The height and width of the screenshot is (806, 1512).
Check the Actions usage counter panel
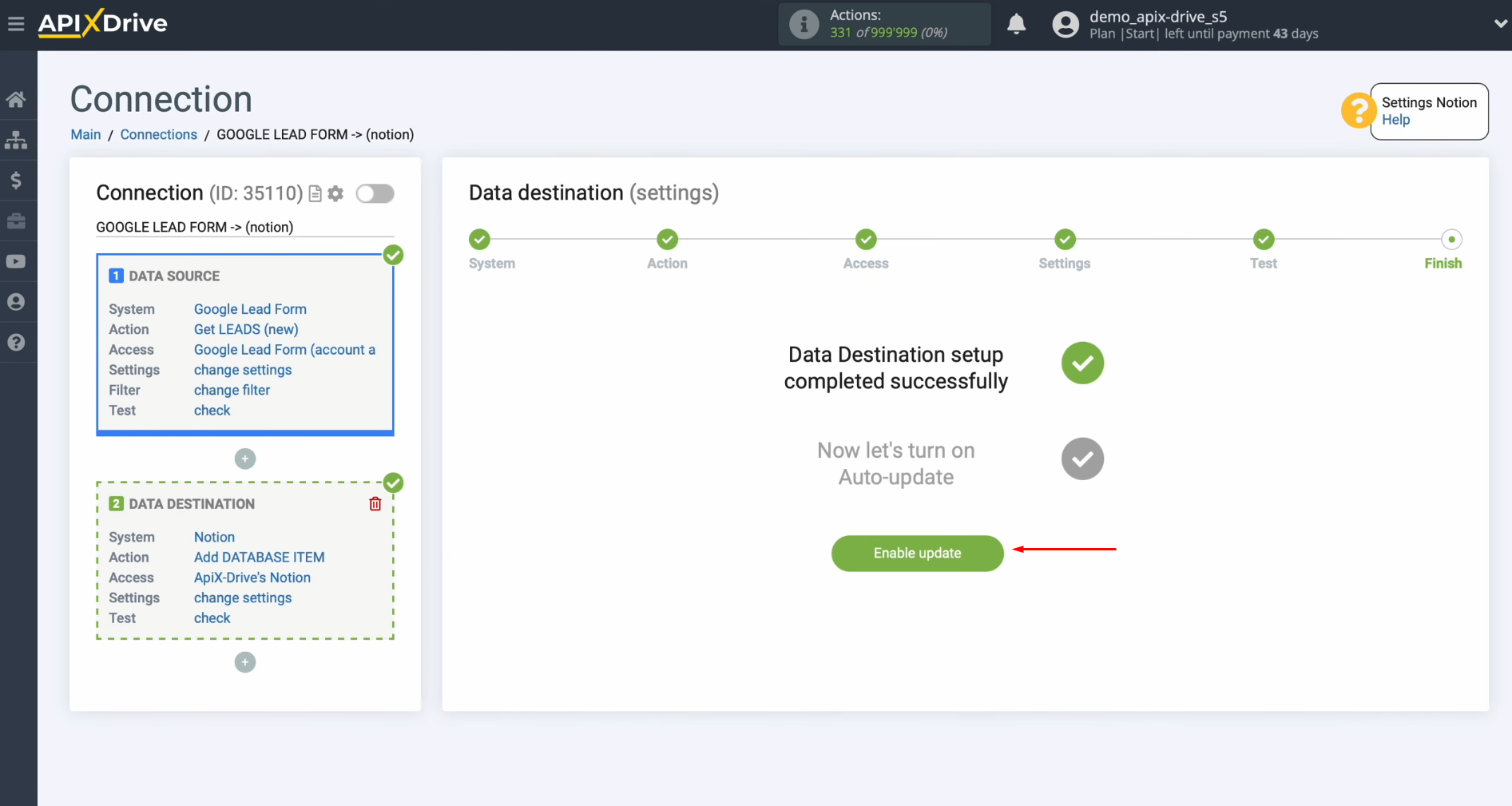pyautogui.click(x=883, y=24)
